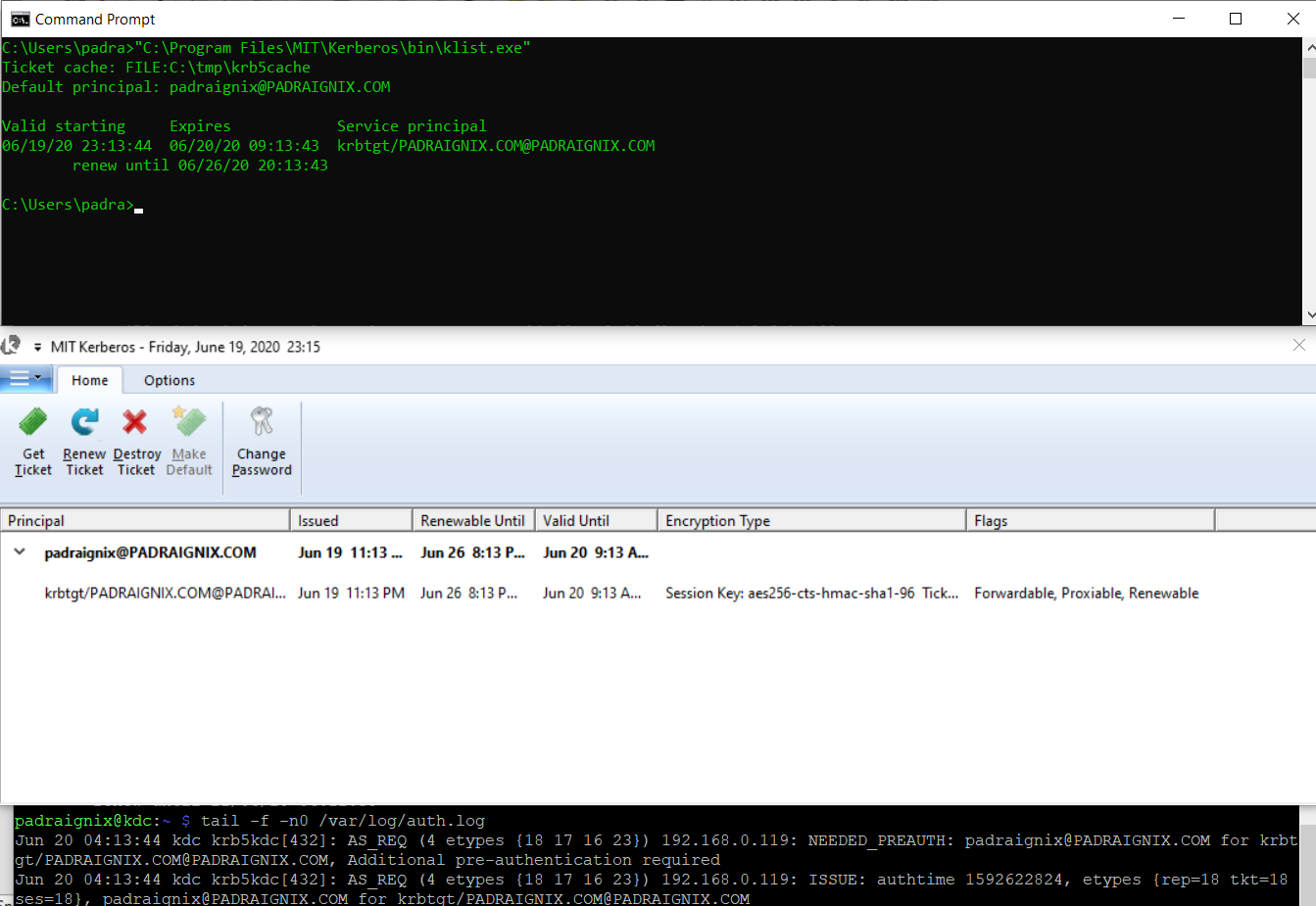This screenshot has height=906, width=1316.
Task: Click the MIT Kerberos title bar app icon
Action: pyautogui.click(x=11, y=346)
